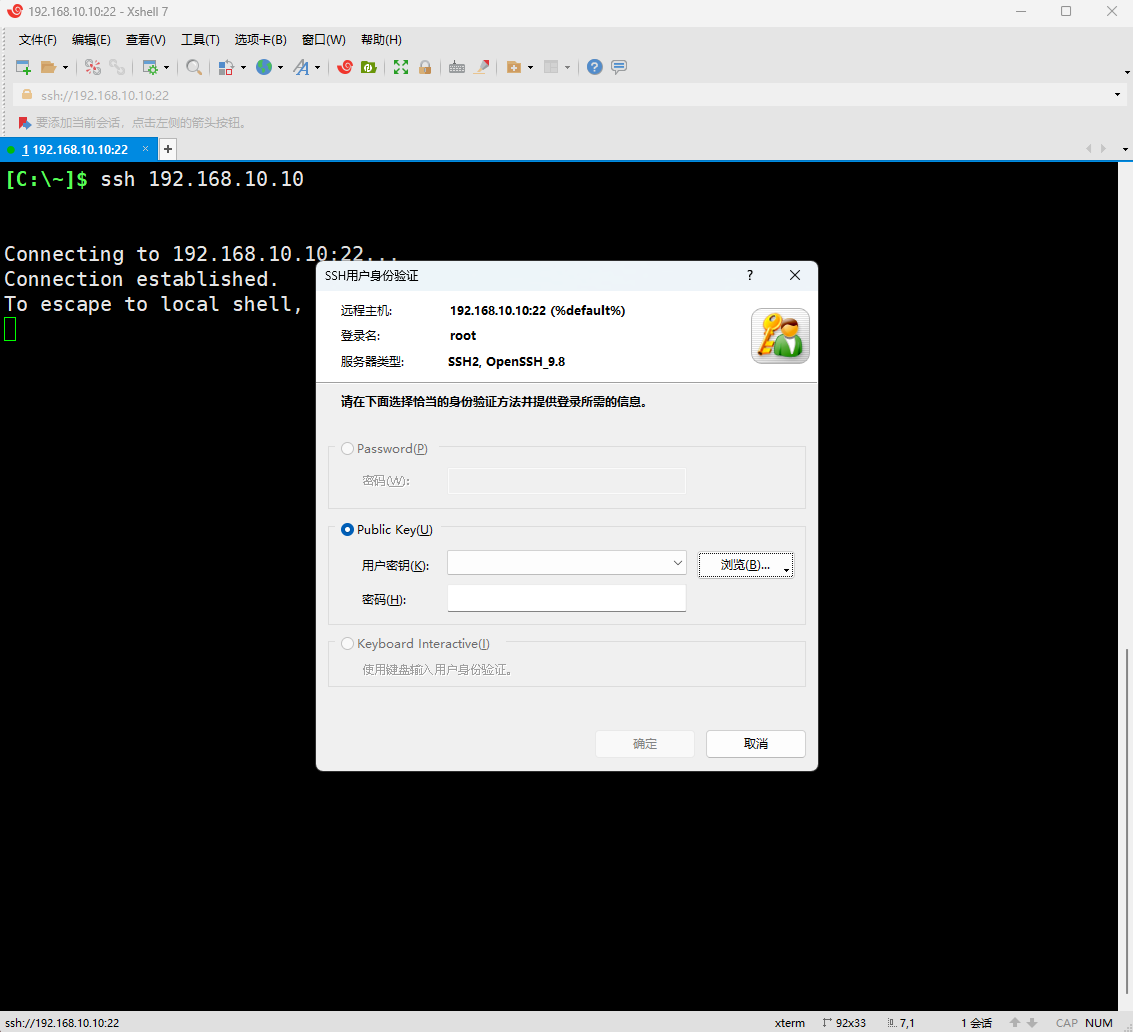Open the 工具(T) menu
The height and width of the screenshot is (1032, 1133).
tap(200, 40)
